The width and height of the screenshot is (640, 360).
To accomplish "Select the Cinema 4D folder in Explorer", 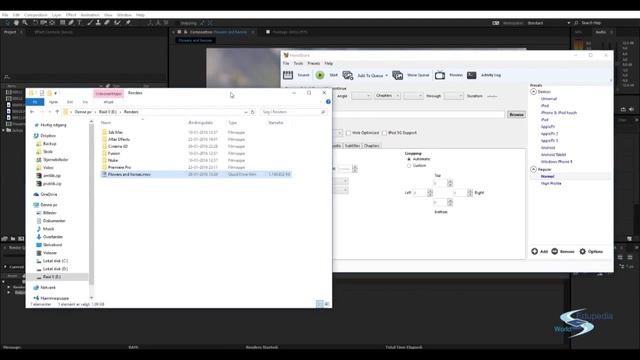I will [x=118, y=146].
